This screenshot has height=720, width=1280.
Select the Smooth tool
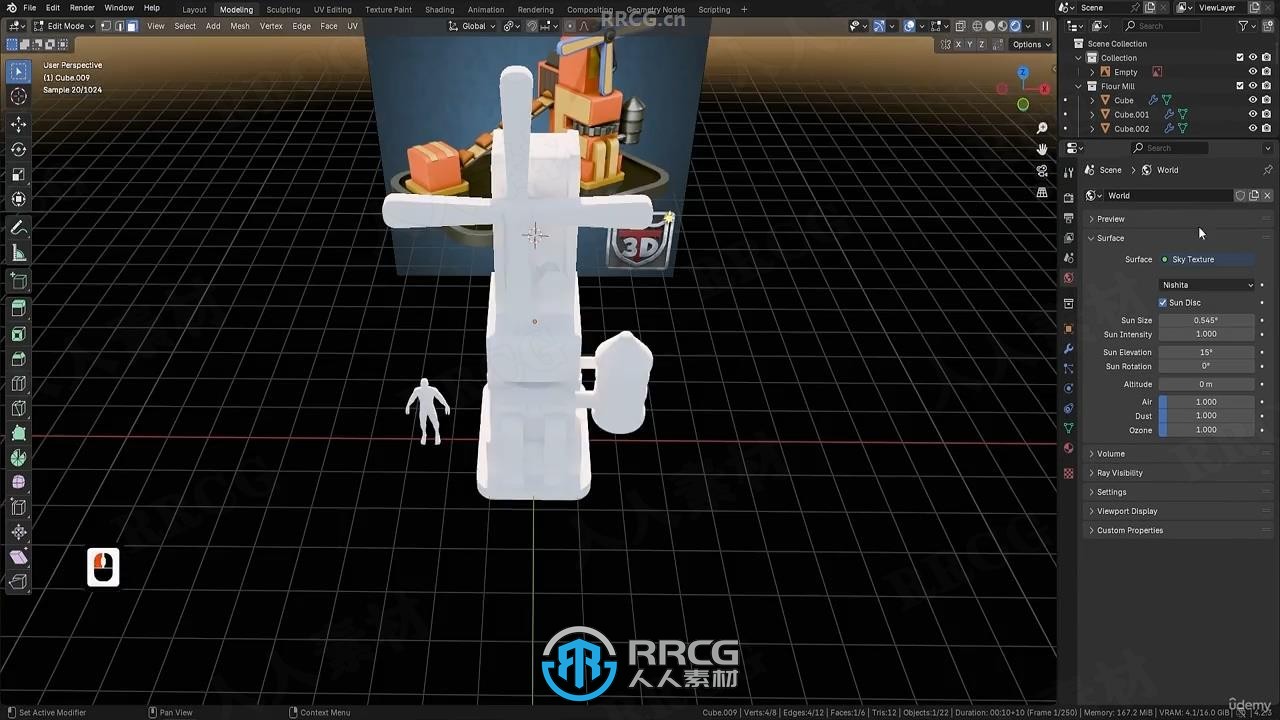click(19, 482)
